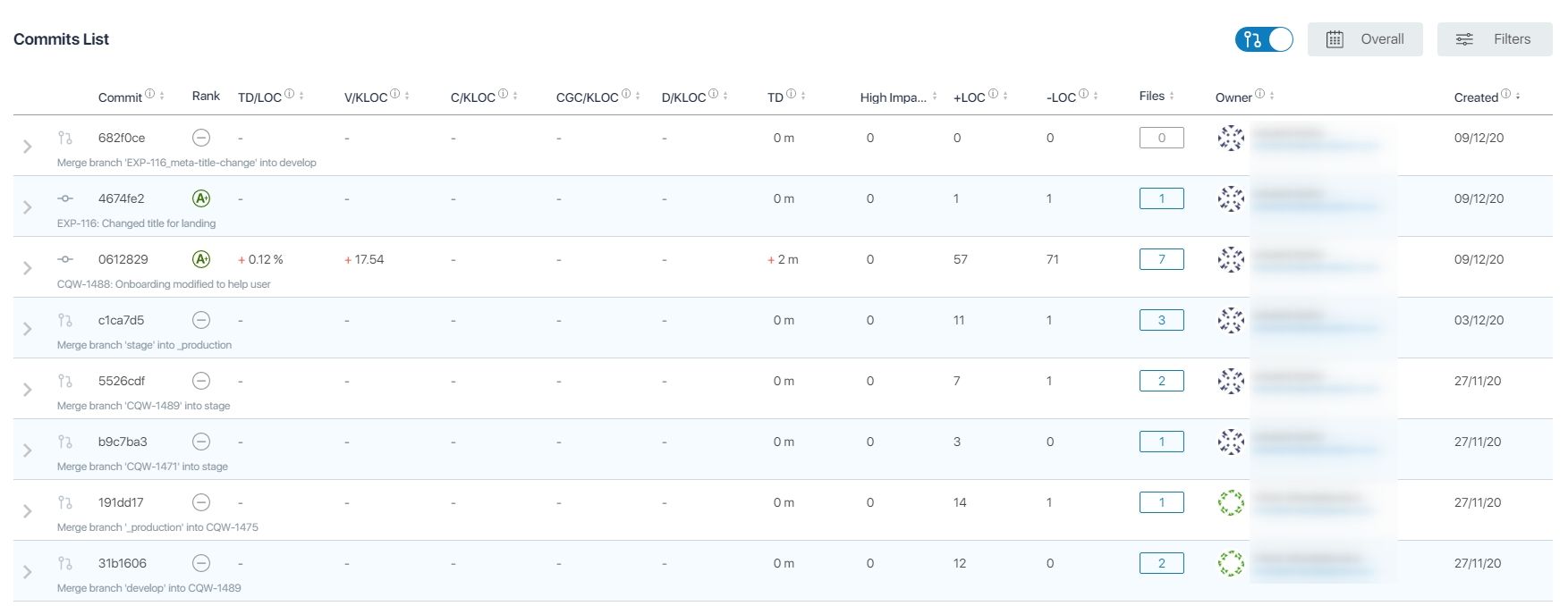Sort commits by Created date

(1518, 97)
